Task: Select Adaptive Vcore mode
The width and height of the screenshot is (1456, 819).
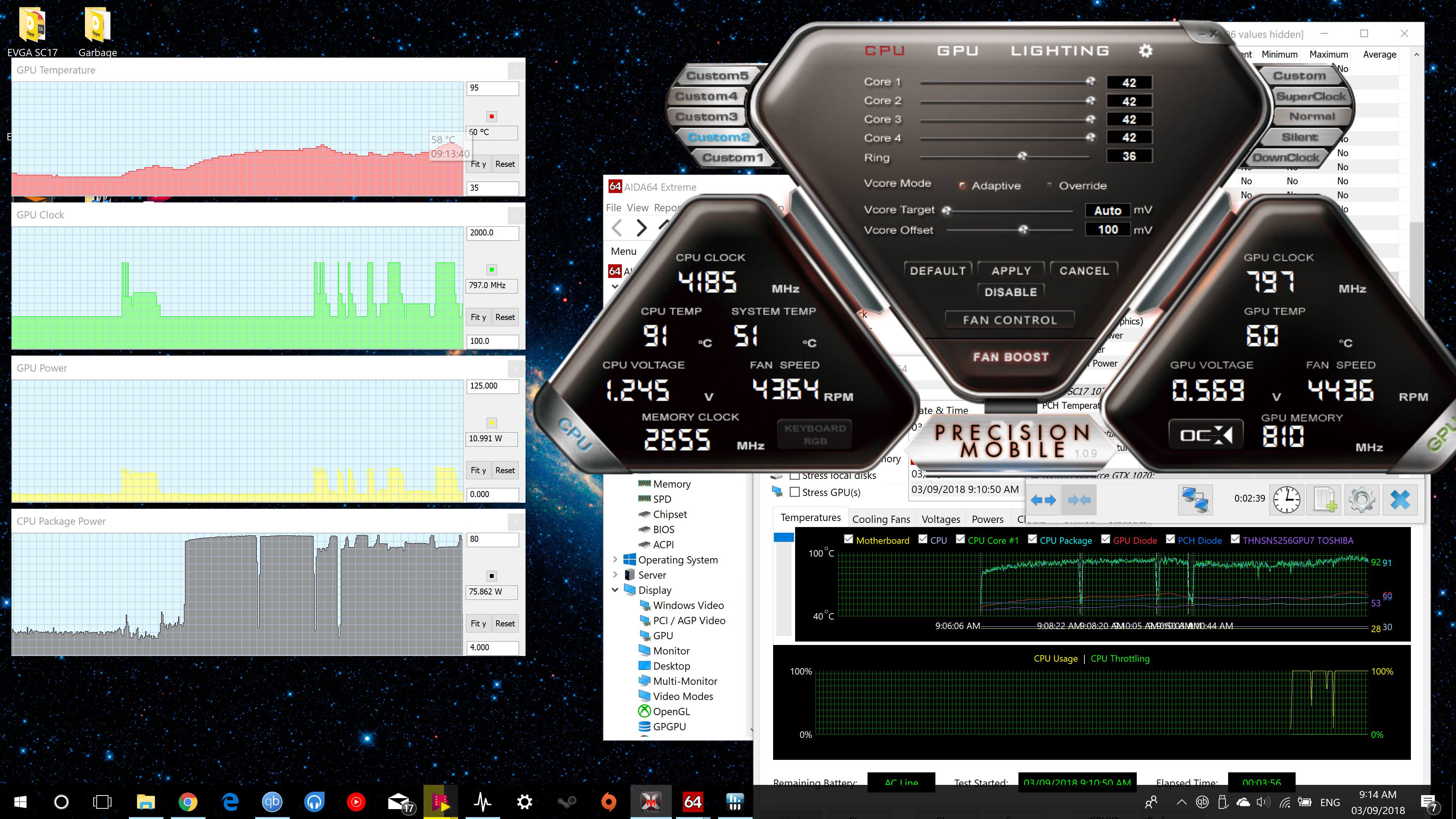Action: click(x=962, y=185)
